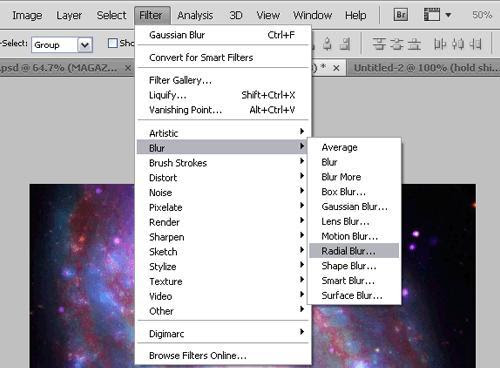Align horizontal centers of selected layers

click(x=327, y=44)
